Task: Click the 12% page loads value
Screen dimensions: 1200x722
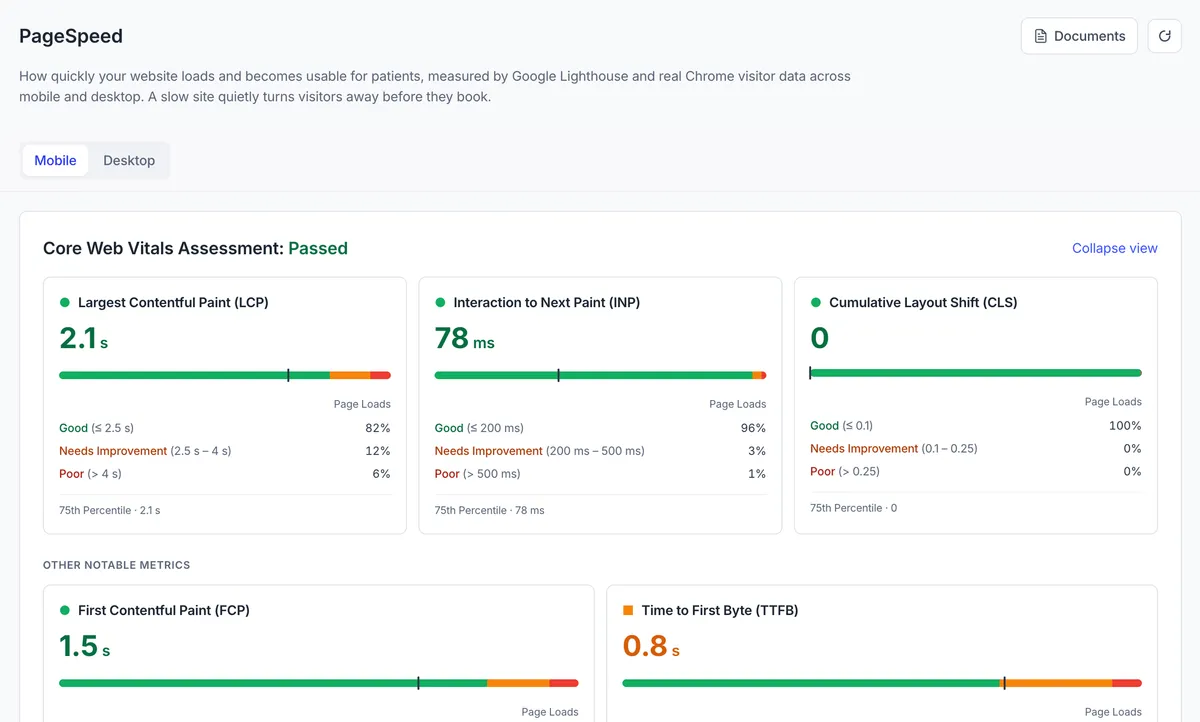Action: click(x=378, y=451)
